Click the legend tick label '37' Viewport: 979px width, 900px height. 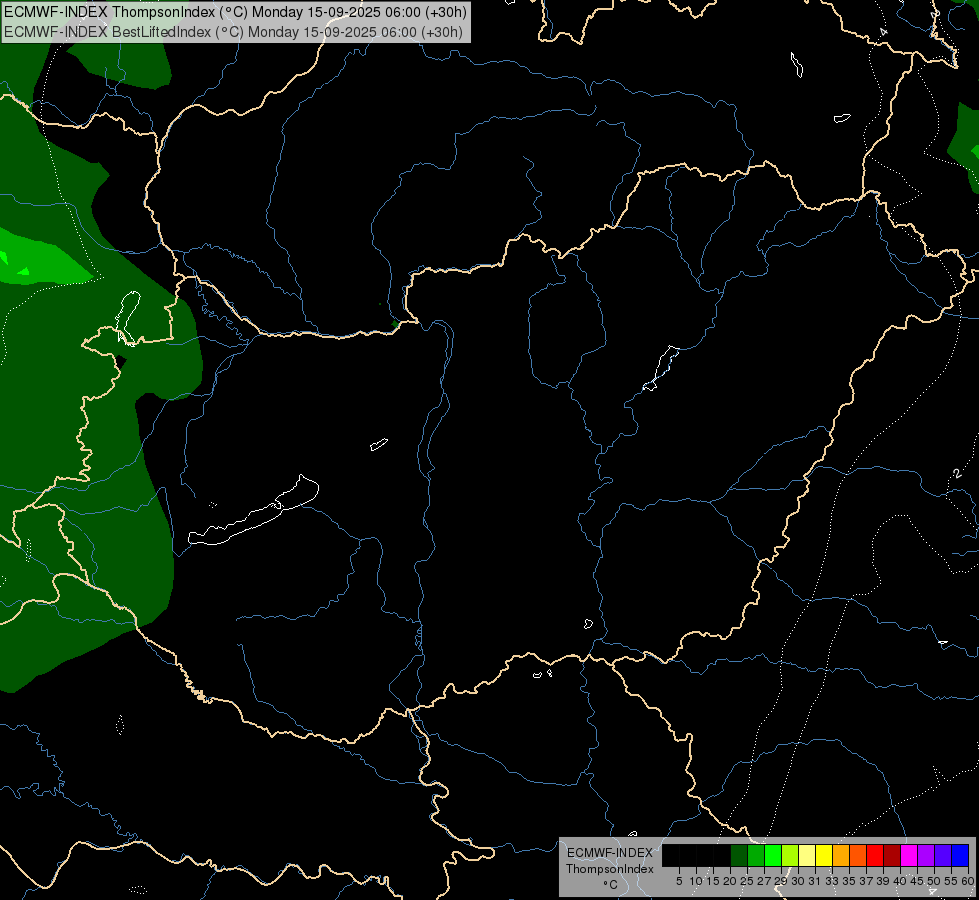point(867,881)
